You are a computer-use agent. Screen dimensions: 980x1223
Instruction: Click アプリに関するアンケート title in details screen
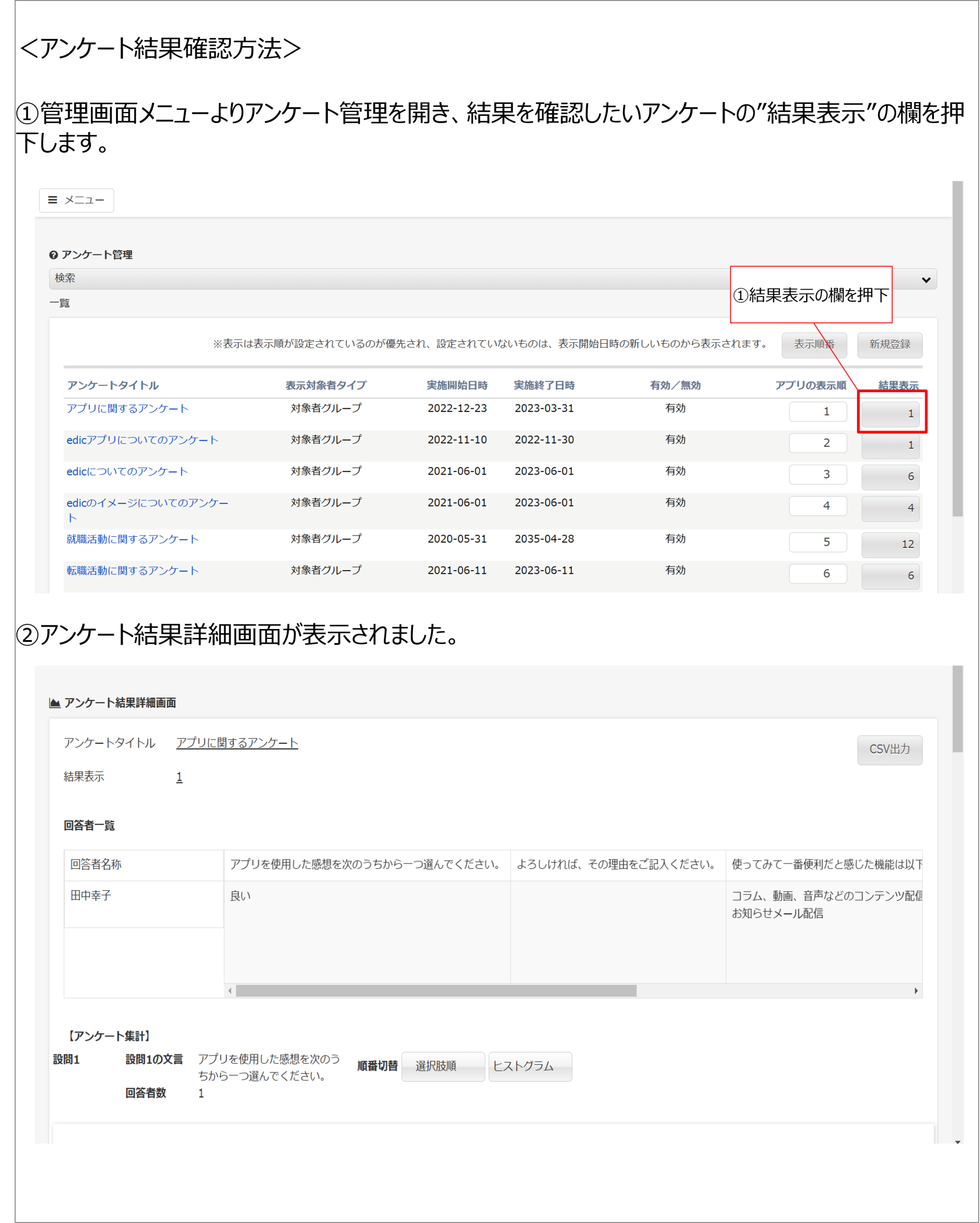[237, 743]
